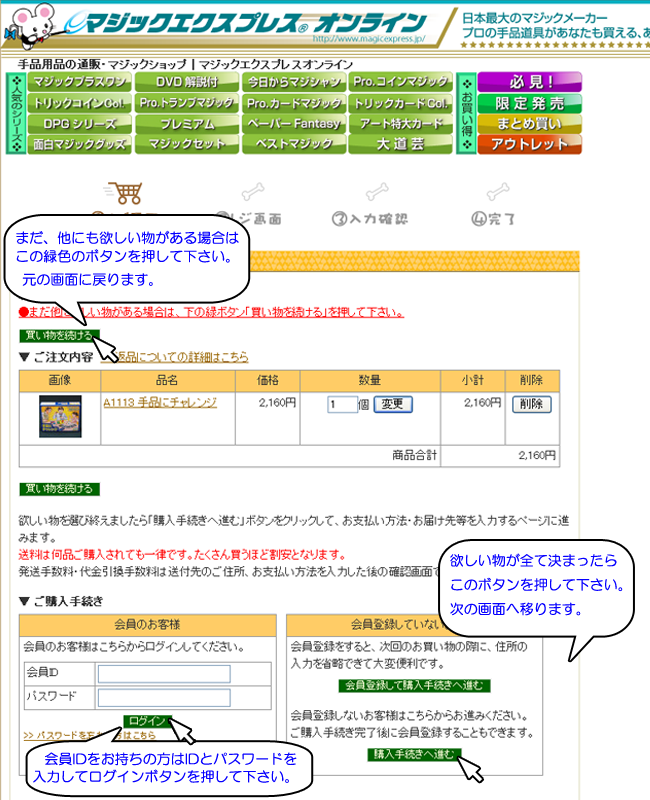Click 購入手続きへ進む button
Image resolution: width=650 pixels, height=800 pixels.
tap(414, 755)
